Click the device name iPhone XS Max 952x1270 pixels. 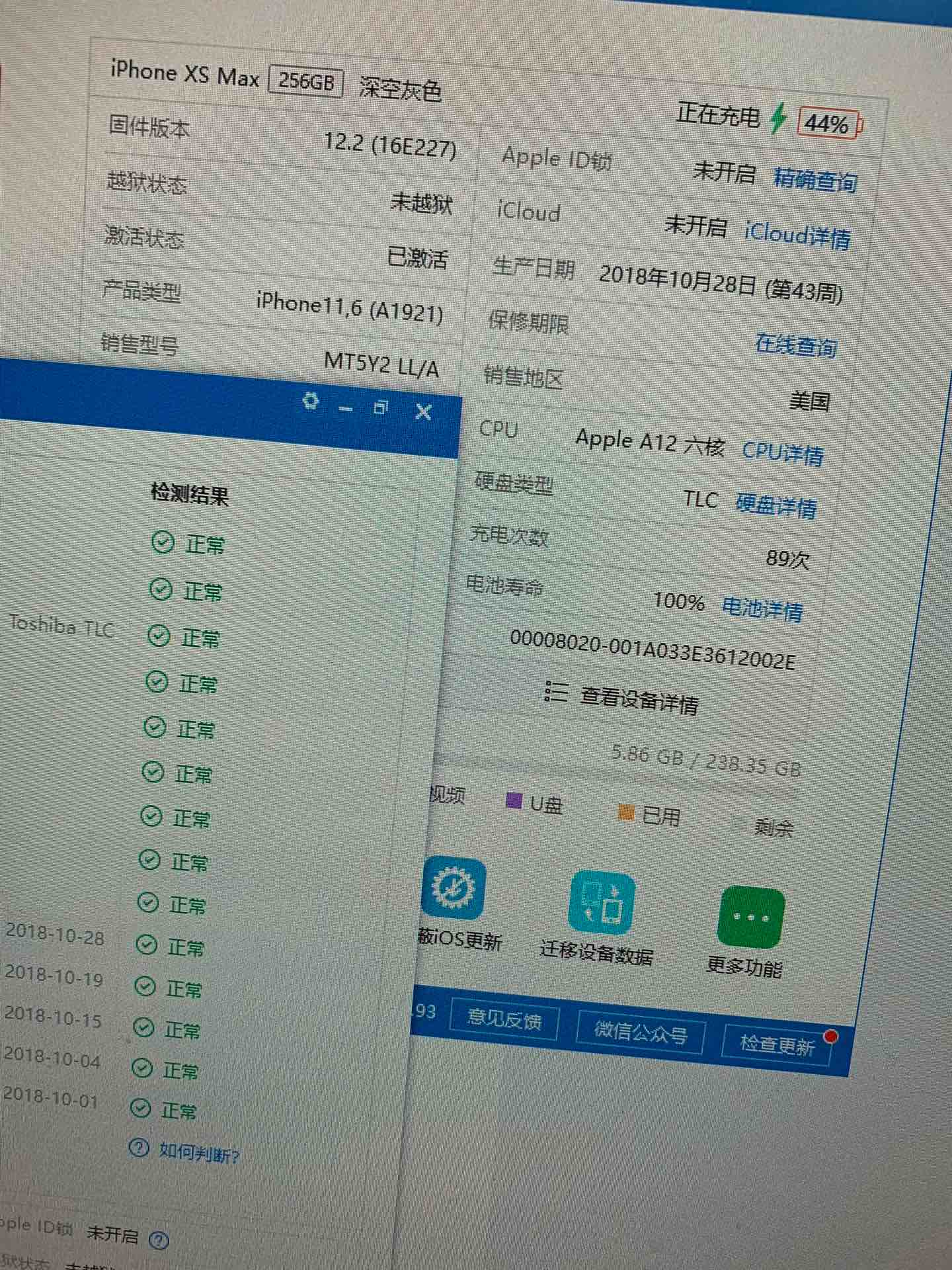click(x=185, y=73)
